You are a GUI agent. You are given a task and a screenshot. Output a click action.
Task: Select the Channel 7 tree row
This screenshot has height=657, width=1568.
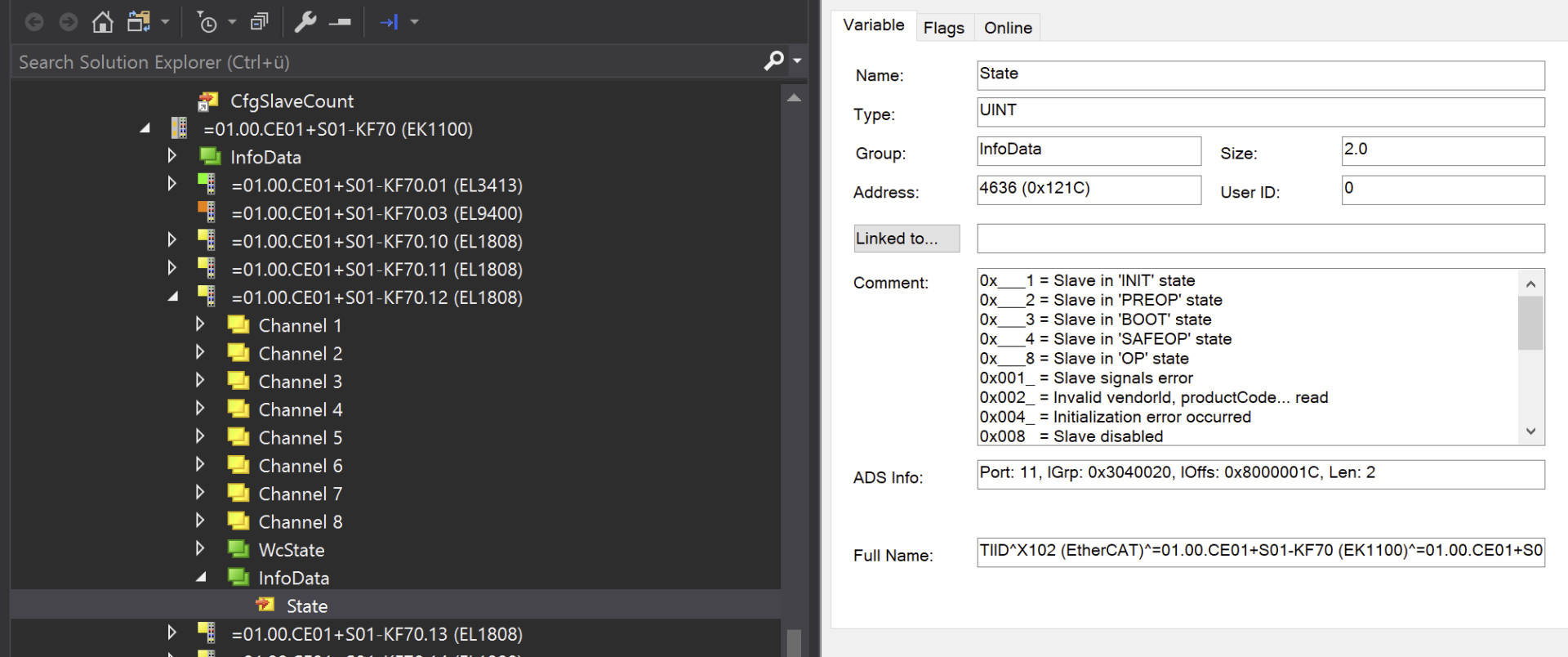[x=300, y=494]
